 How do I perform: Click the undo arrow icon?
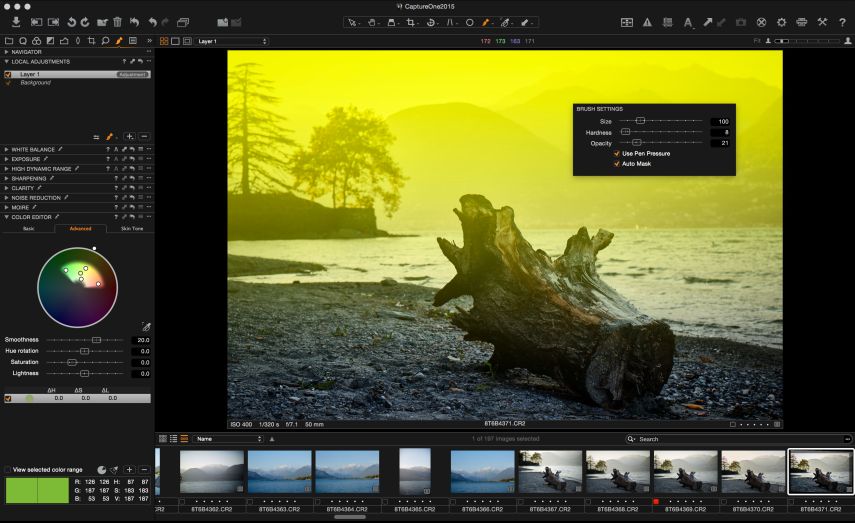(x=153, y=22)
